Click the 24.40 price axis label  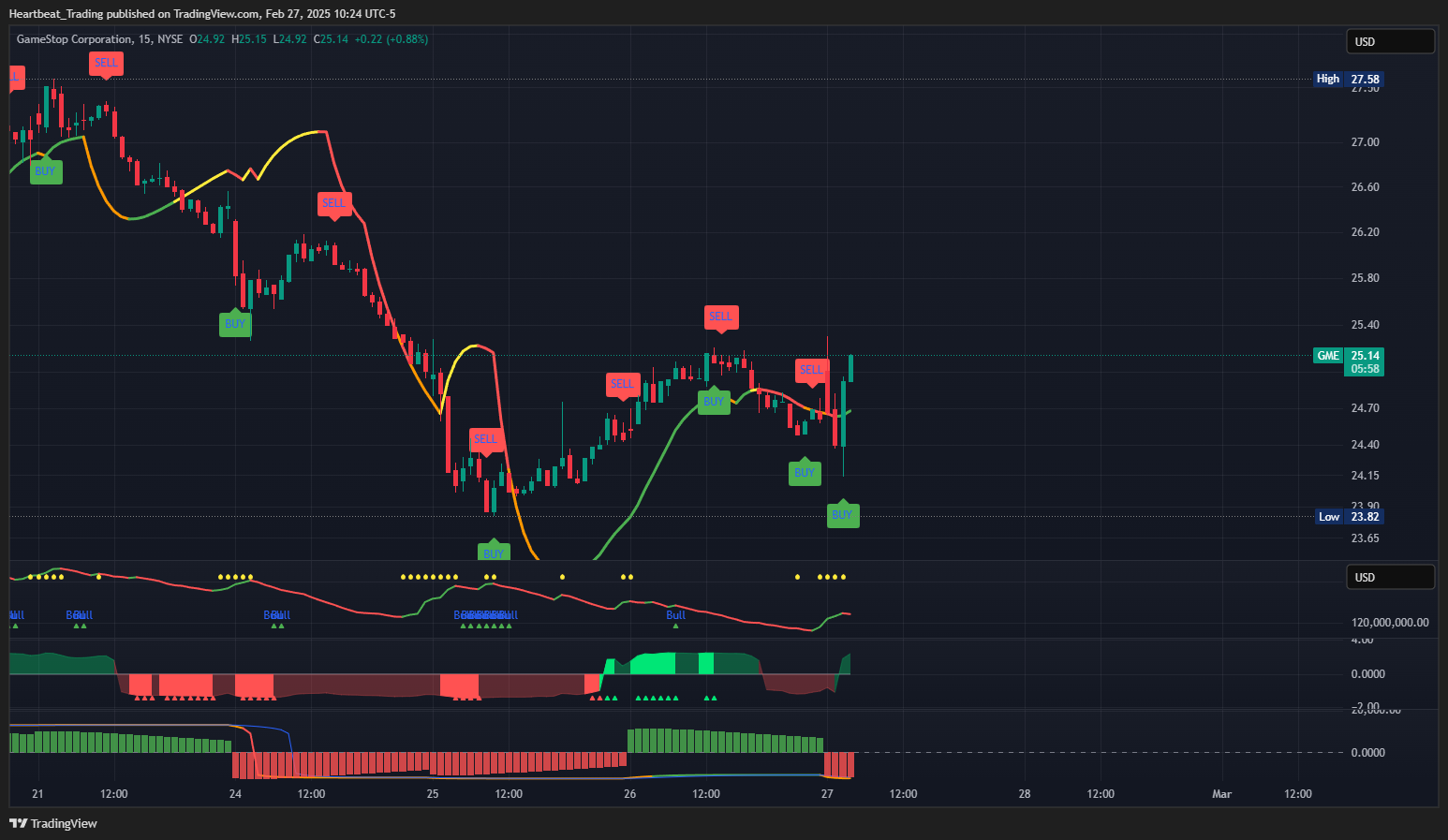1365,445
